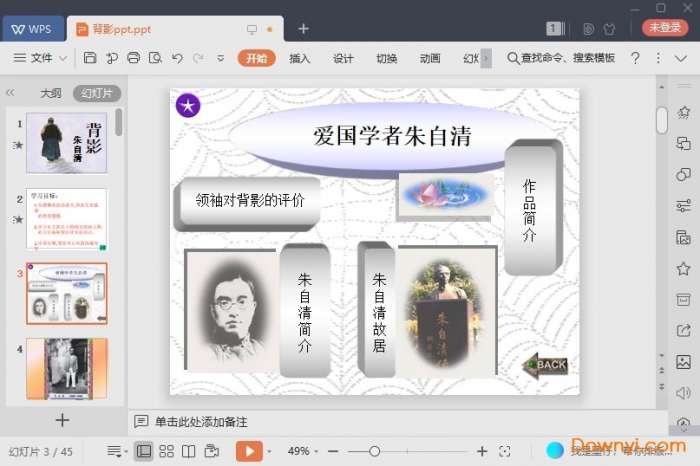Switch to 幻灯片 thumbnail view
The height and width of the screenshot is (466, 700).
pos(97,93)
